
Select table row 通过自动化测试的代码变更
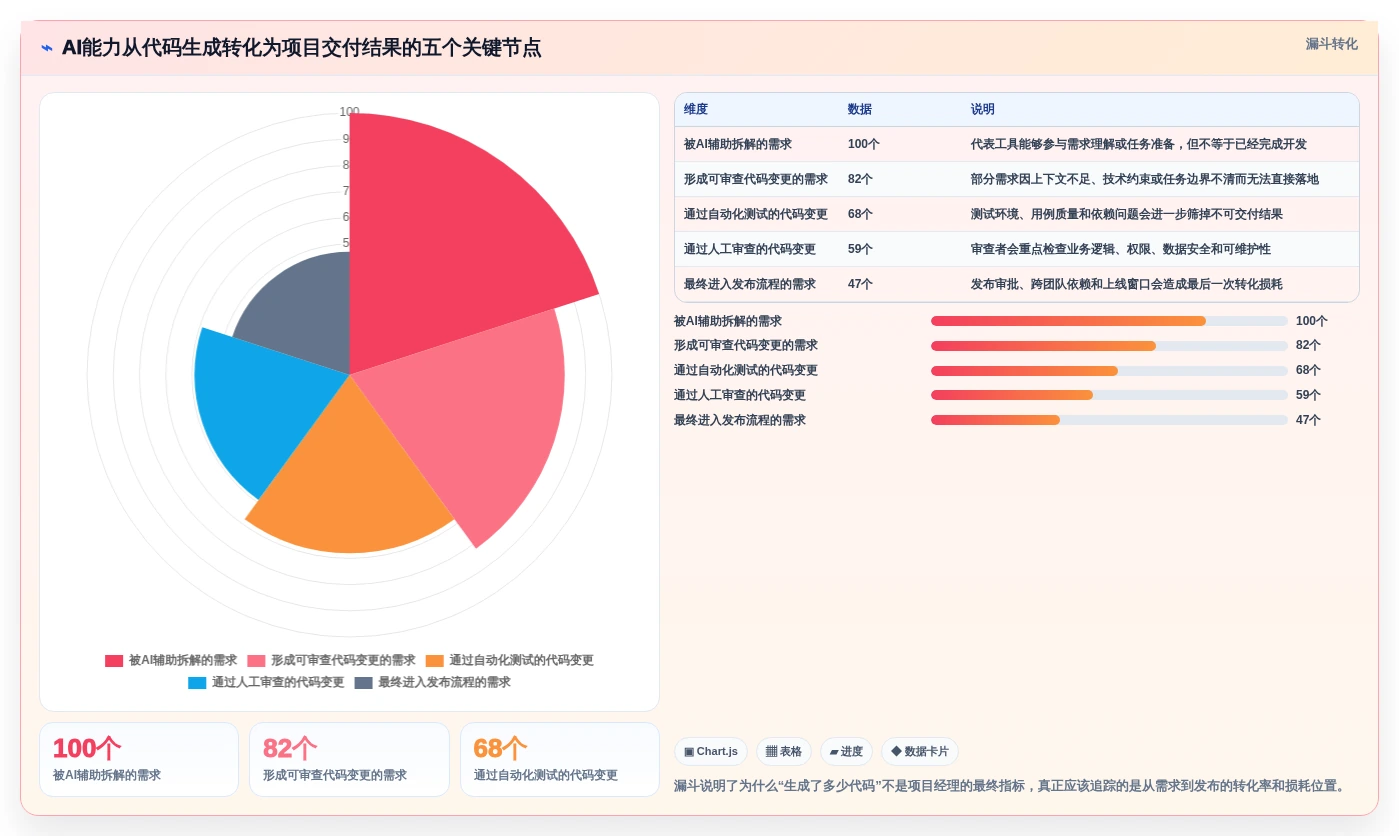point(1017,214)
